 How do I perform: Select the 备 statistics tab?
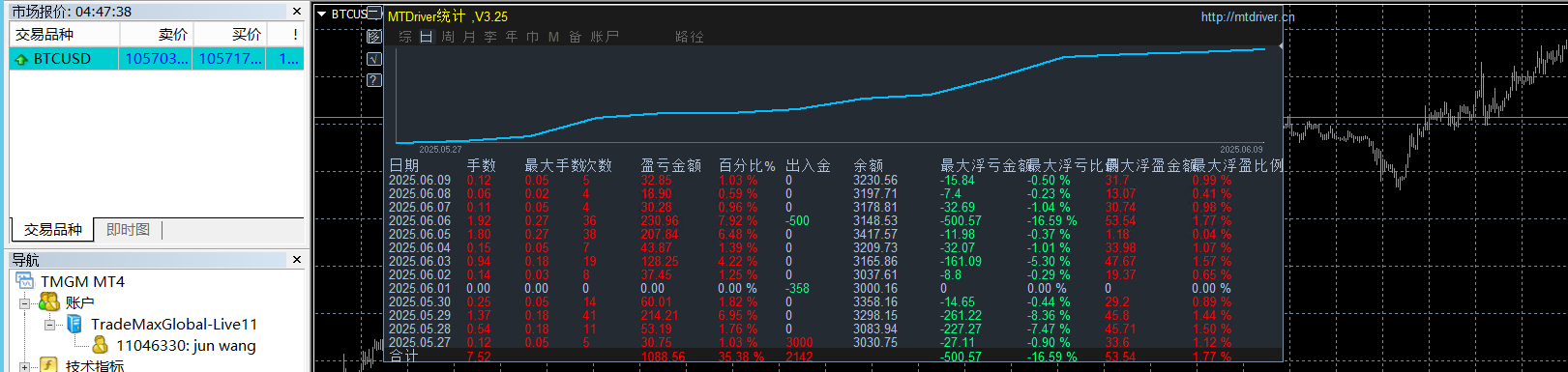pos(576,37)
